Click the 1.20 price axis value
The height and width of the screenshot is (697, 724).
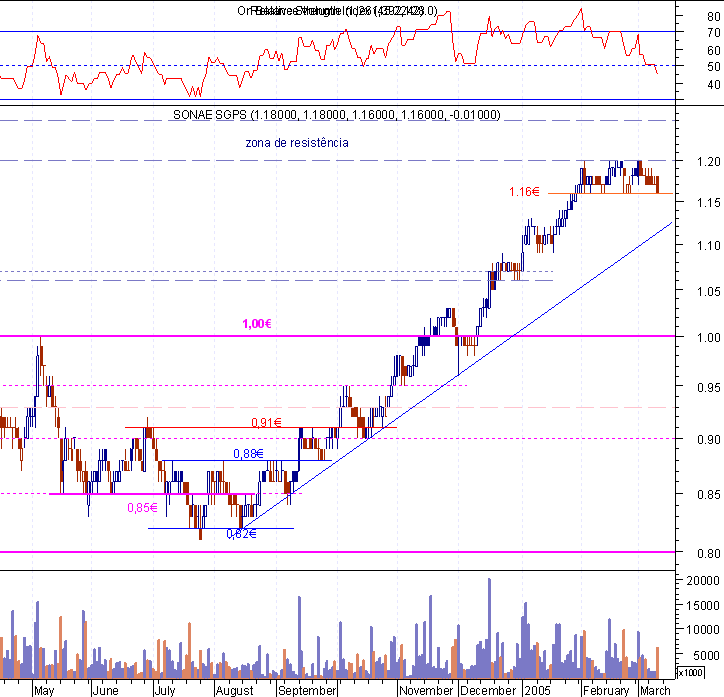(709, 162)
